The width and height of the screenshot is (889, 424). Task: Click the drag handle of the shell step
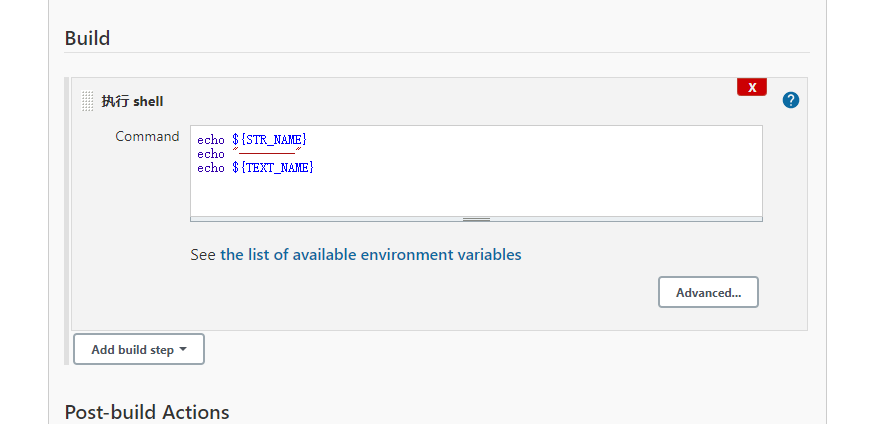[88, 101]
